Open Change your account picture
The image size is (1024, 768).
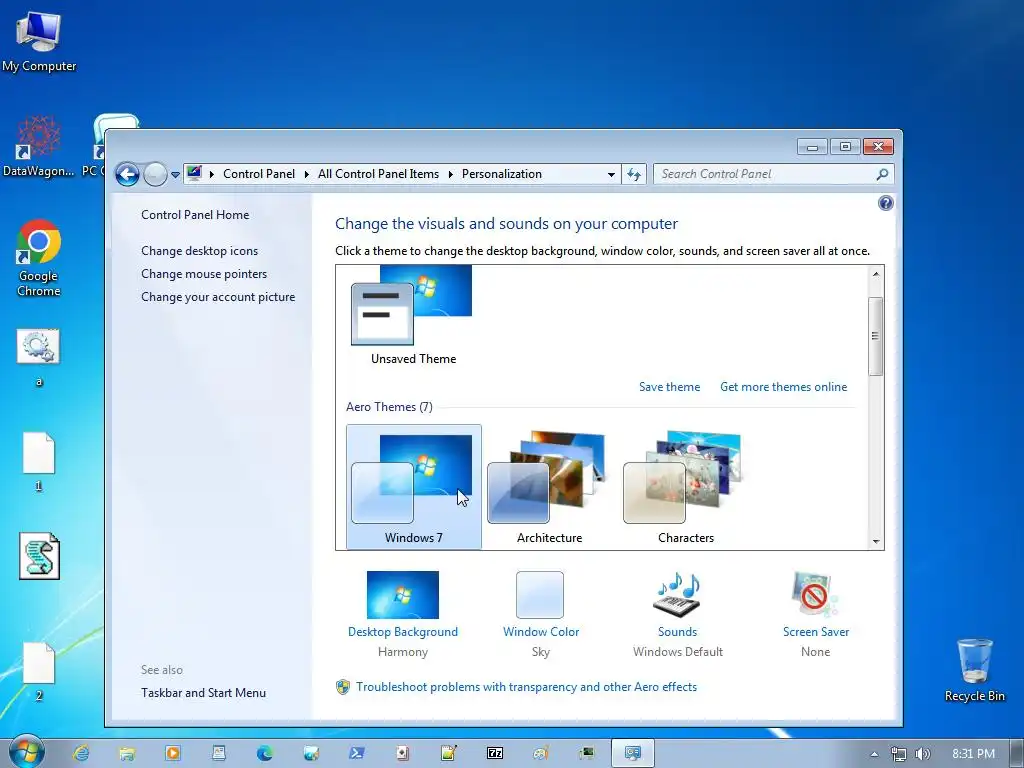pos(218,296)
